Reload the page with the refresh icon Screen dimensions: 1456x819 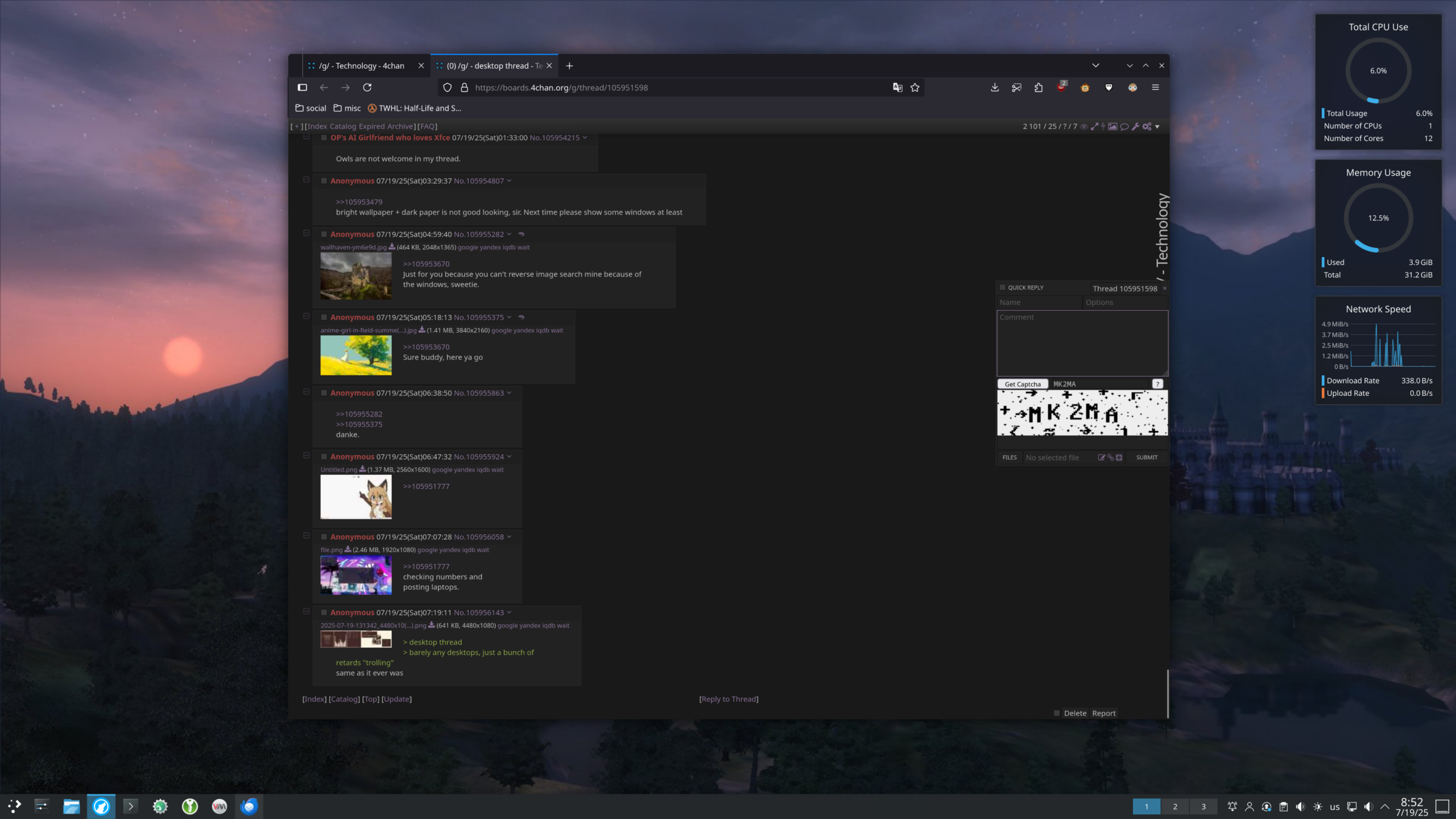coord(367,88)
